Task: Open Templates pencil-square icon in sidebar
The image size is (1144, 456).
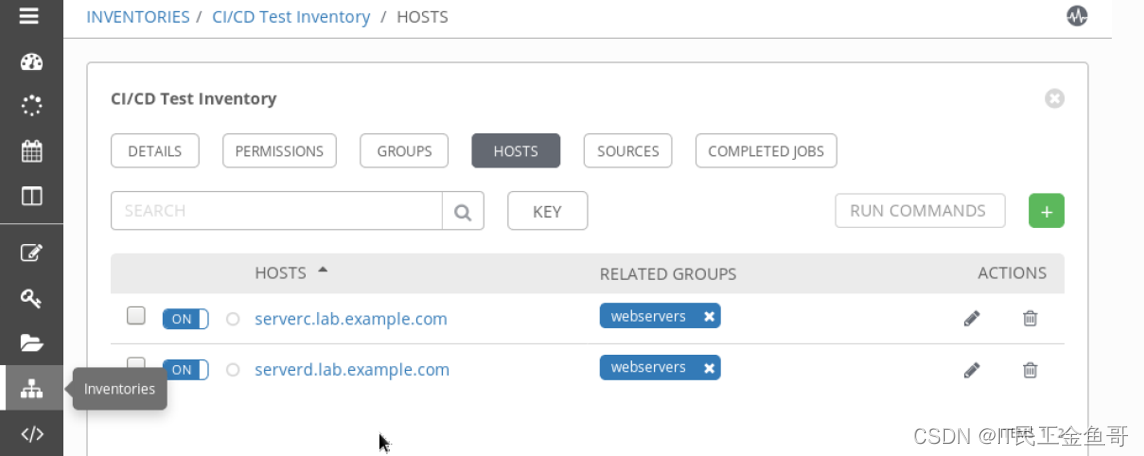Action: [x=31, y=253]
